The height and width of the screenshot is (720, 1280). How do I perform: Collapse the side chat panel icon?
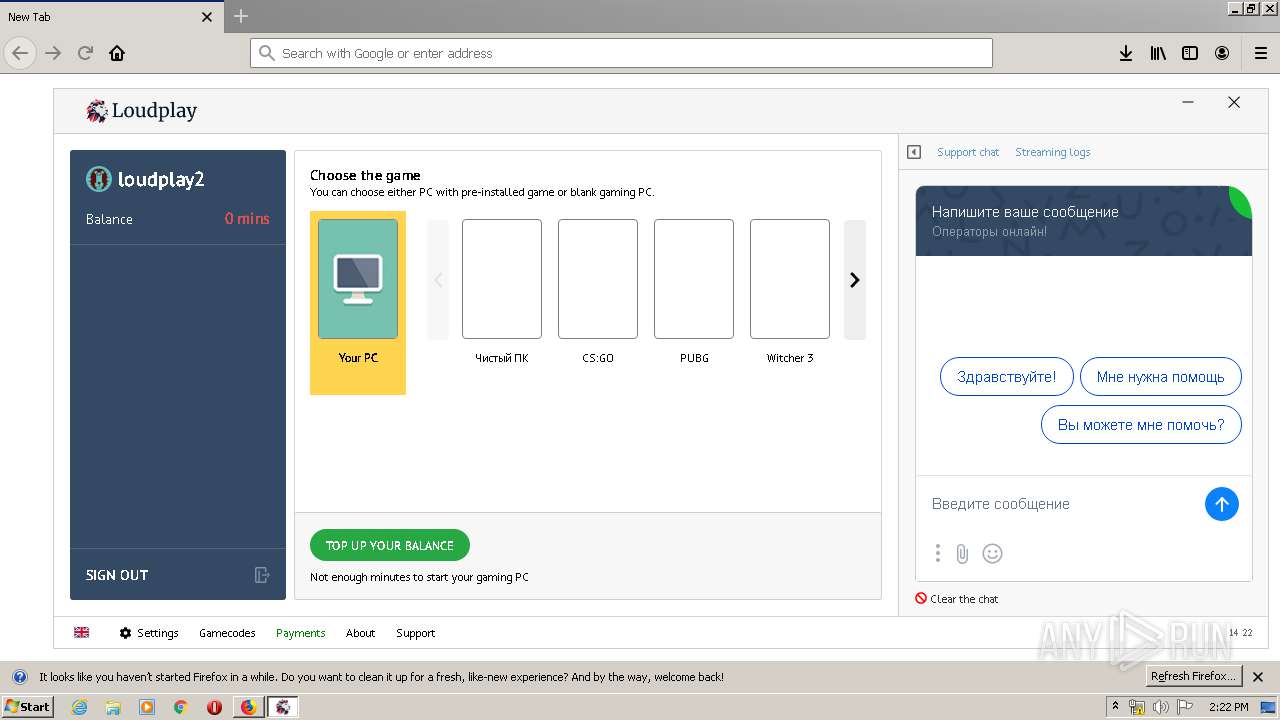tap(914, 152)
